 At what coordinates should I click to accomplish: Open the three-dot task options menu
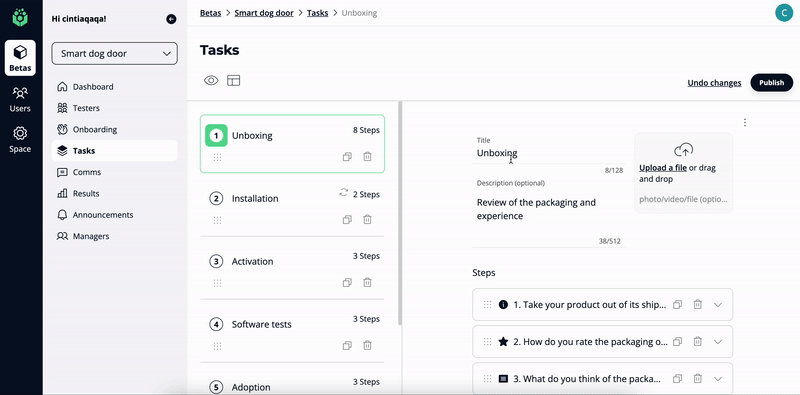pyautogui.click(x=745, y=122)
